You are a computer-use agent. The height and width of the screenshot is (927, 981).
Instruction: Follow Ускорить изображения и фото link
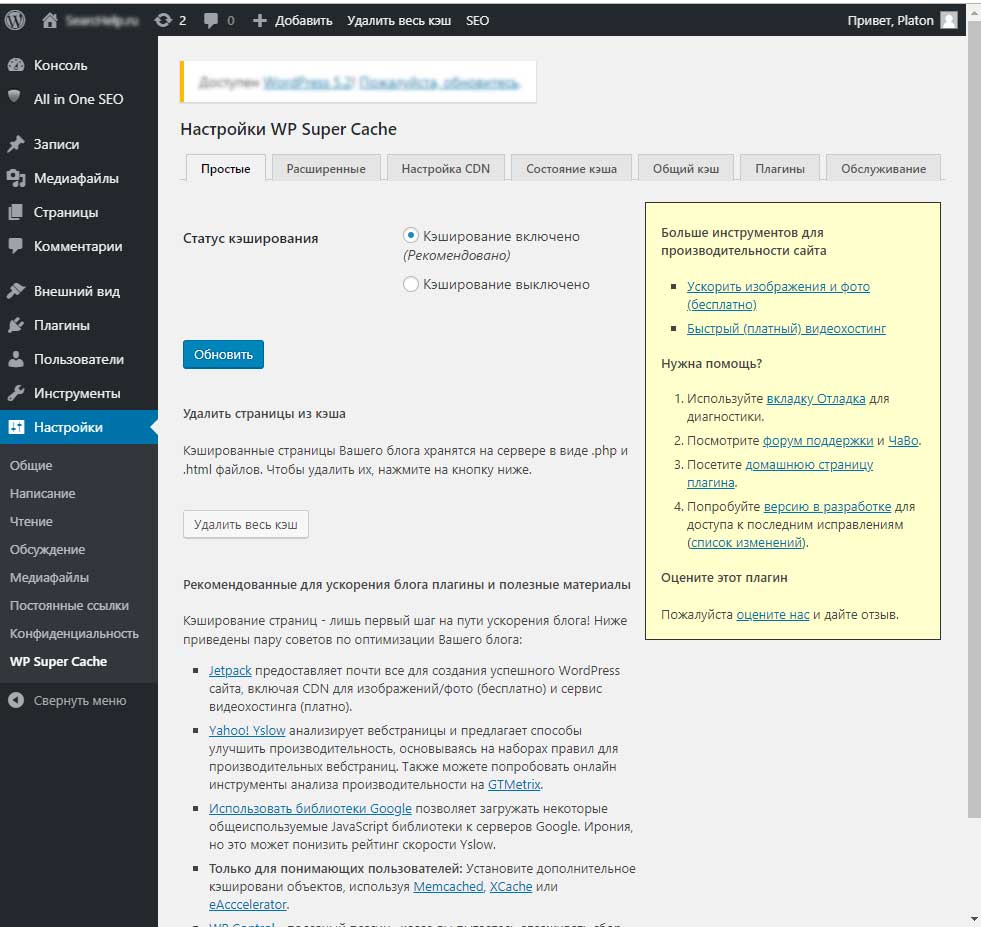coord(778,295)
